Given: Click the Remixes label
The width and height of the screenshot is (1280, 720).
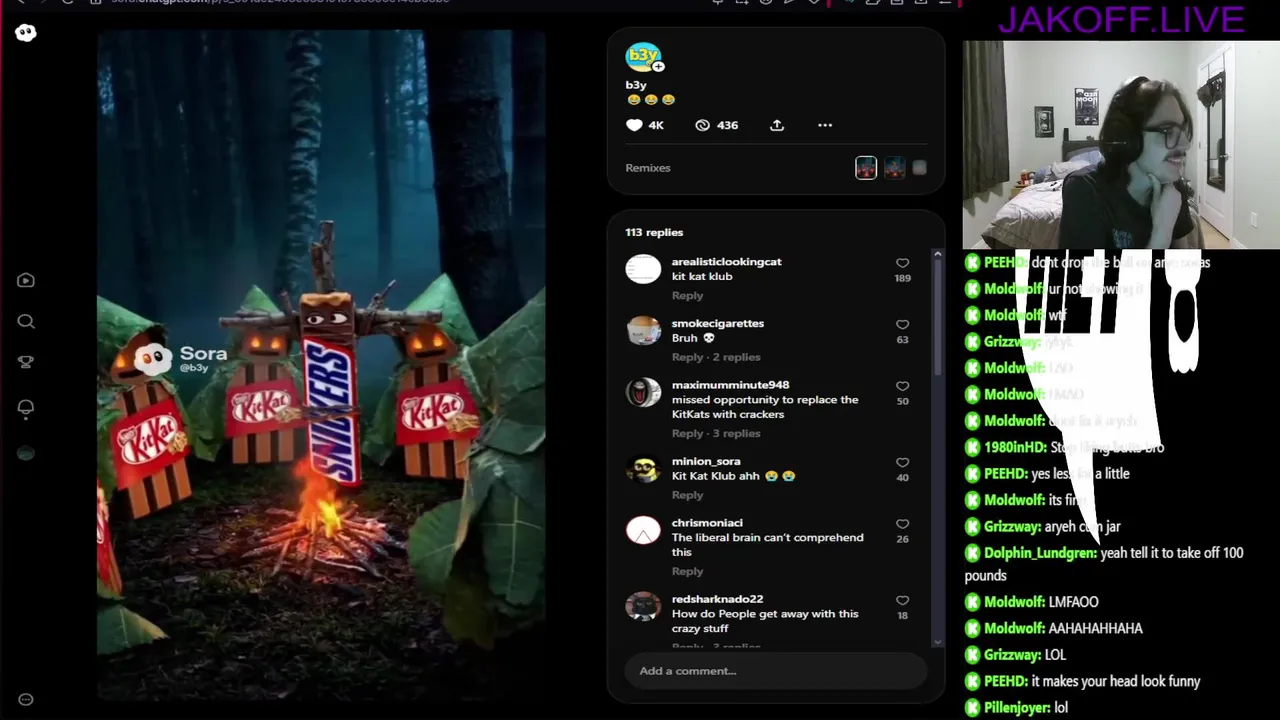Looking at the screenshot, I should point(648,168).
